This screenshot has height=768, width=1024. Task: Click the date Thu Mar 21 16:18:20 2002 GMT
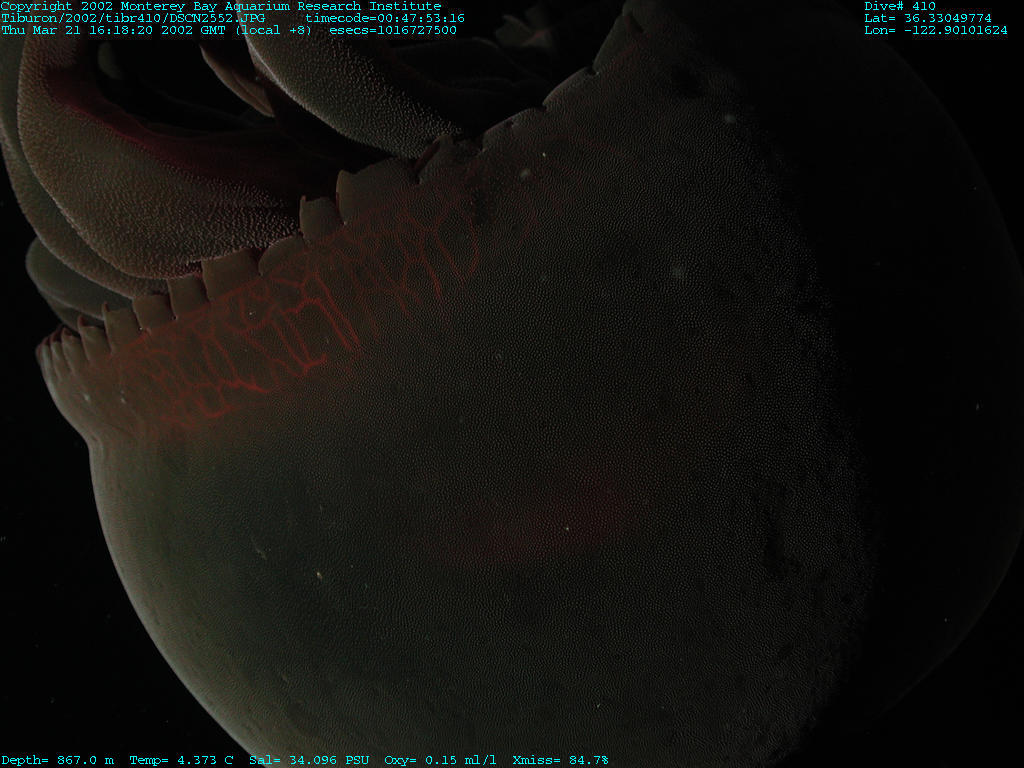tap(113, 30)
